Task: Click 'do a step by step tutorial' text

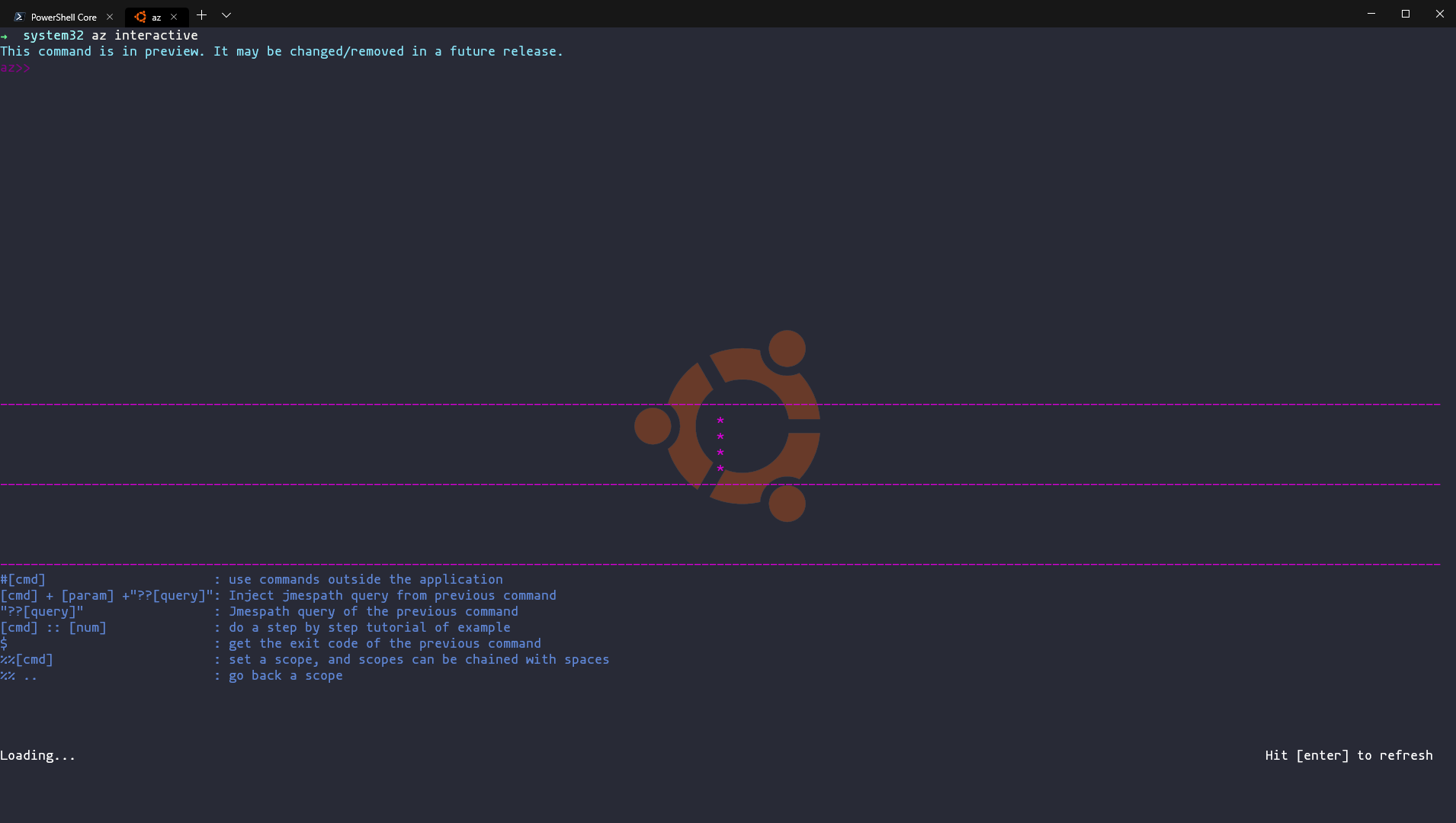Action: point(370,627)
